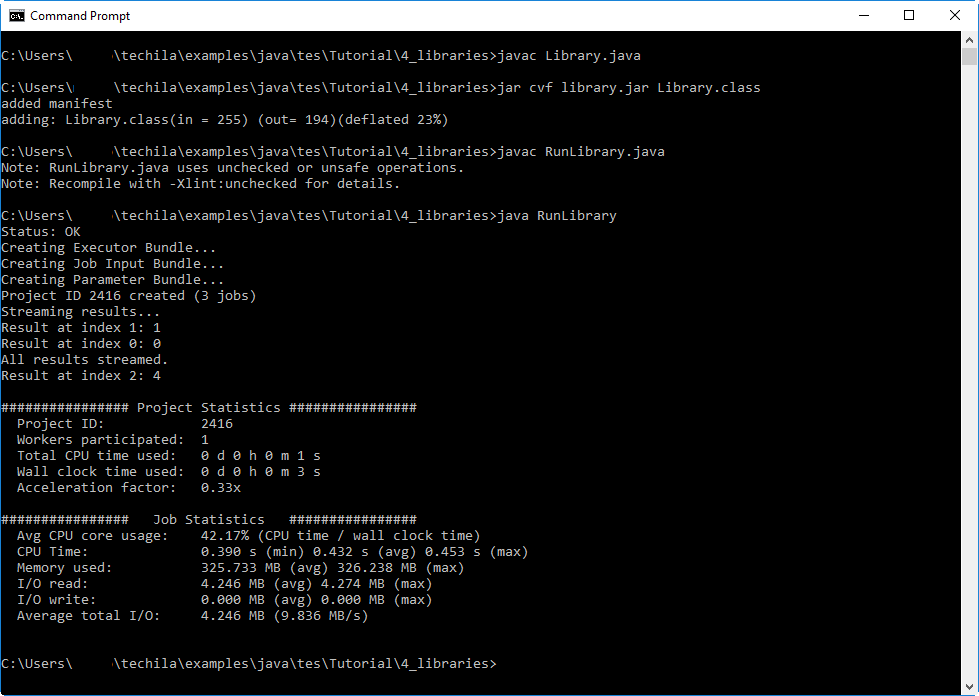Click the "Project ID 2416 created" line
The height and width of the screenshot is (696, 979).
[128, 296]
